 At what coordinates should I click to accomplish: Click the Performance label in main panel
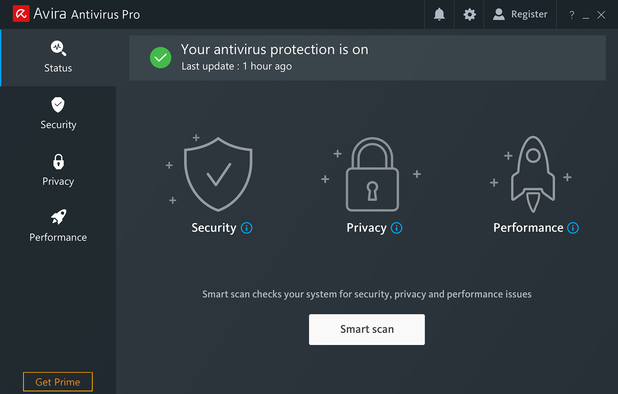coord(528,228)
